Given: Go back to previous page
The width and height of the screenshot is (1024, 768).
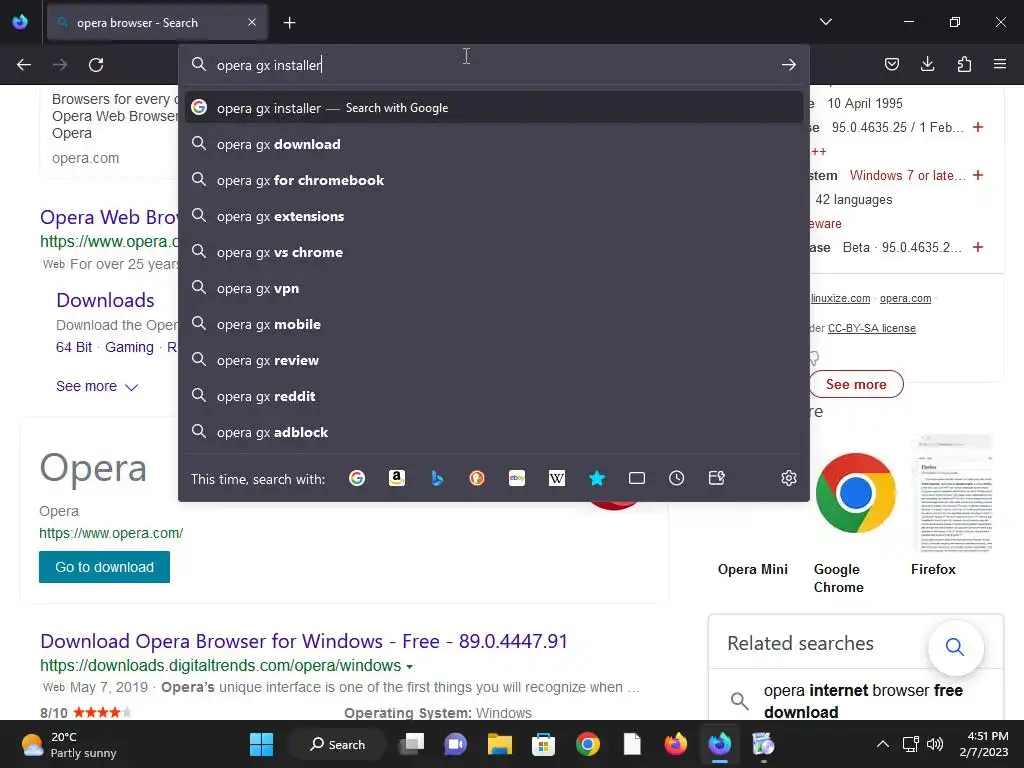Looking at the screenshot, I should [x=24, y=65].
